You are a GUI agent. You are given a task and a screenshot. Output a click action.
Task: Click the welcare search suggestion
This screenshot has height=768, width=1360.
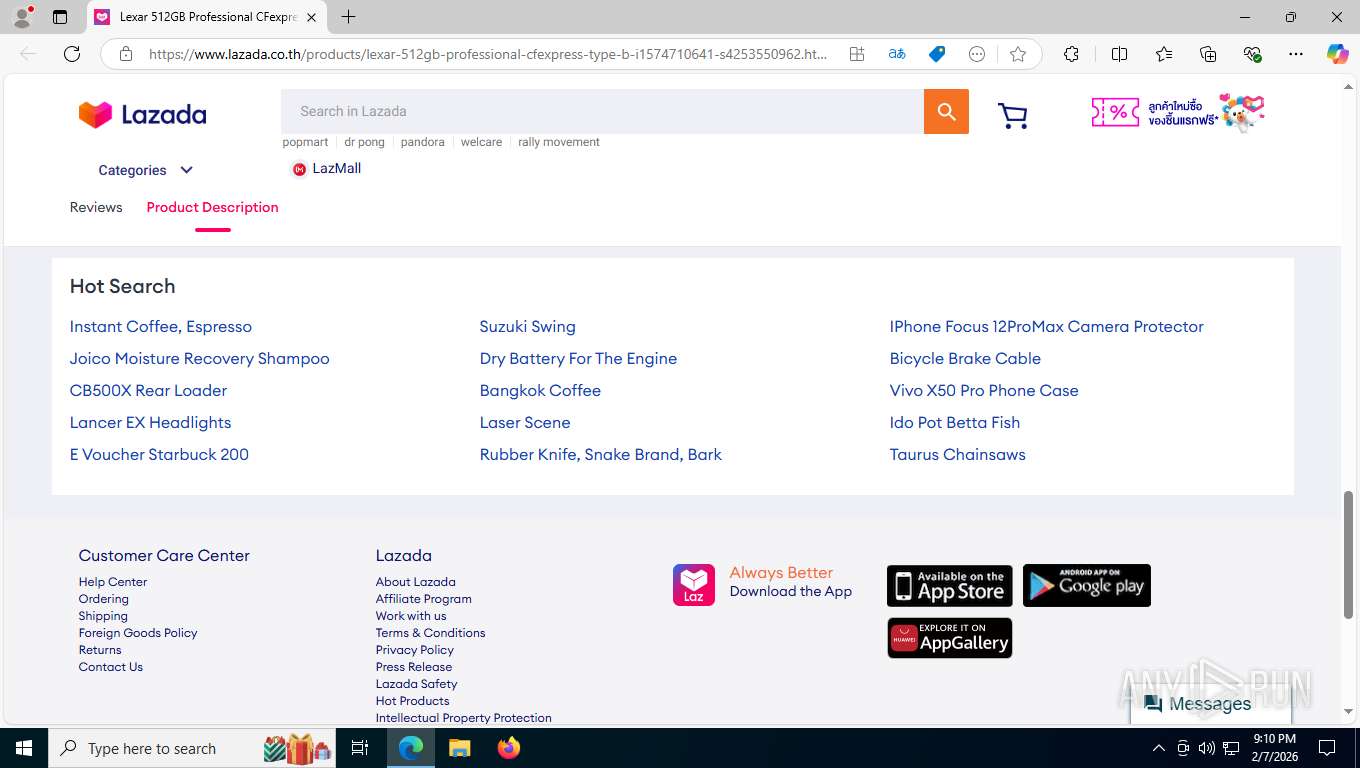pos(481,142)
